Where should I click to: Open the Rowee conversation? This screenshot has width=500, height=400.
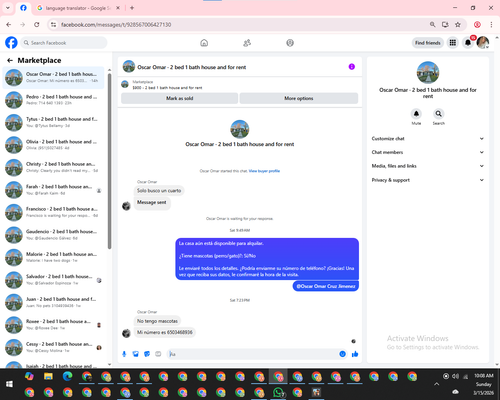point(53,324)
